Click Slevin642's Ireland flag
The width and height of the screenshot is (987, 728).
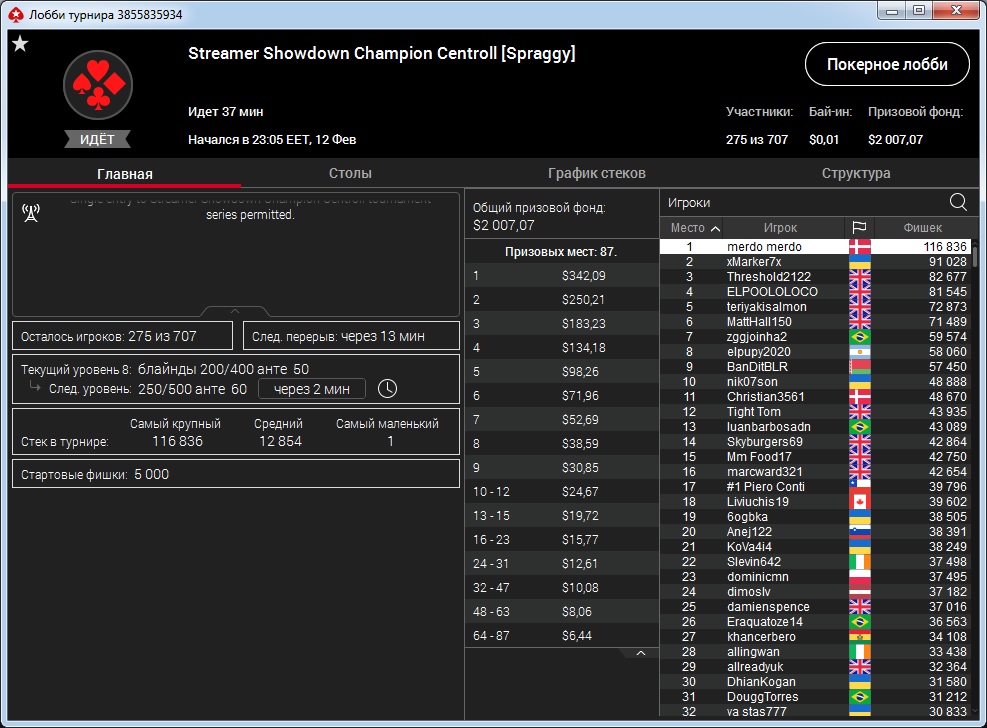(x=859, y=561)
